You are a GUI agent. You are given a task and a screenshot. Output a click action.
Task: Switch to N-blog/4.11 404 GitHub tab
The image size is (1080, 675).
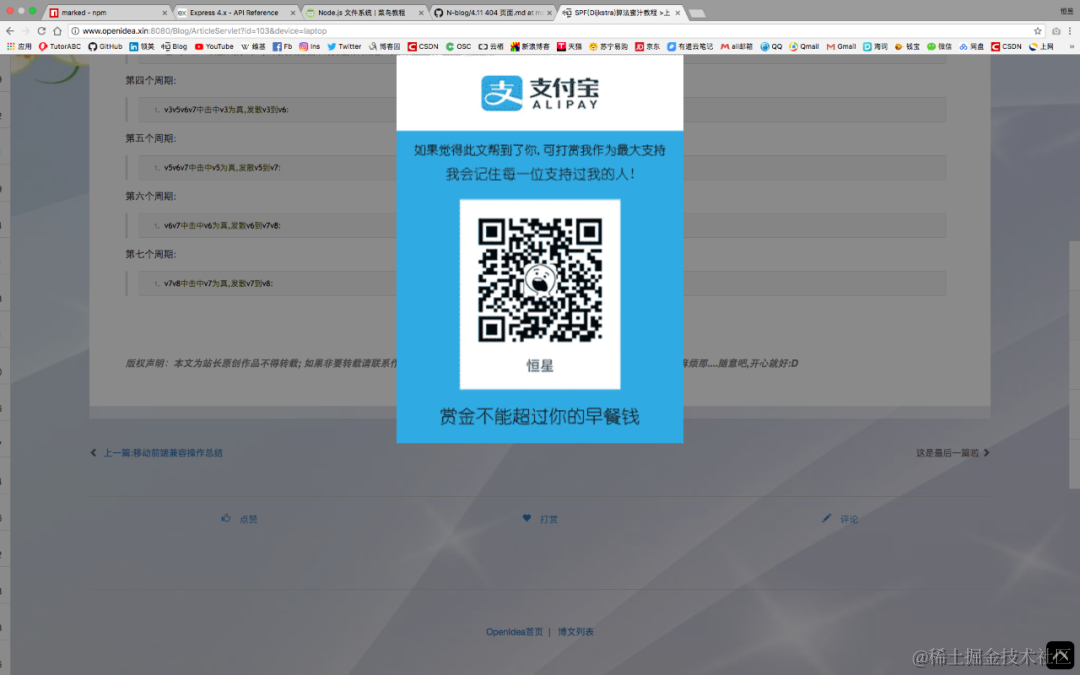pos(492,12)
